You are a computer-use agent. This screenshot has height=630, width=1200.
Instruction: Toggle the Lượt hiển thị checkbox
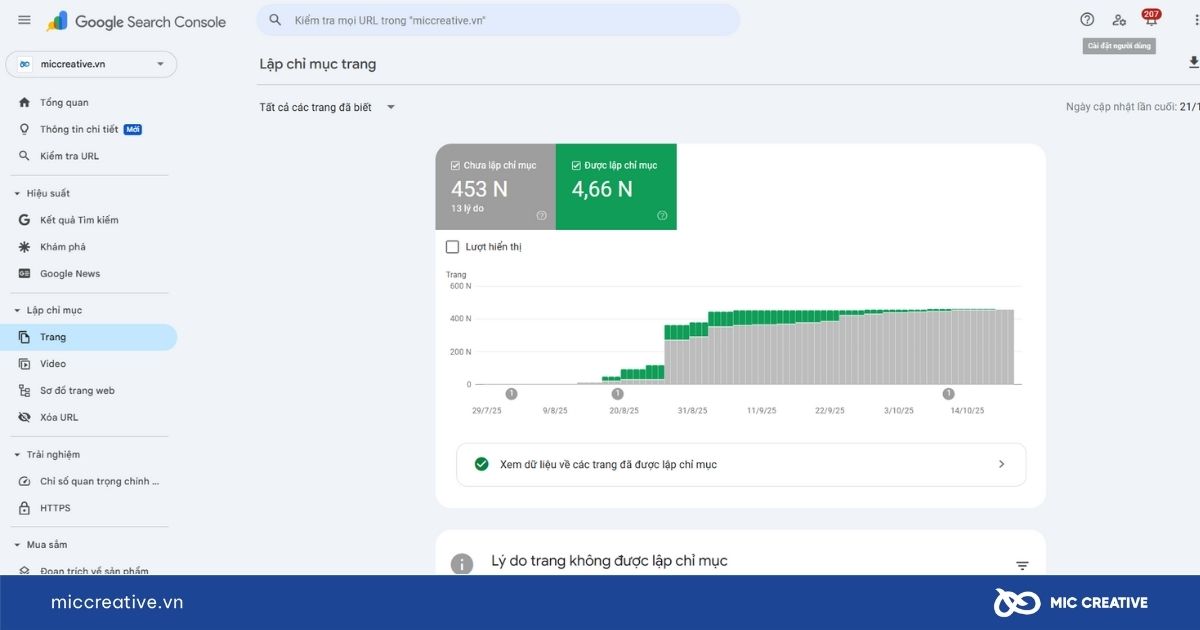click(452, 247)
